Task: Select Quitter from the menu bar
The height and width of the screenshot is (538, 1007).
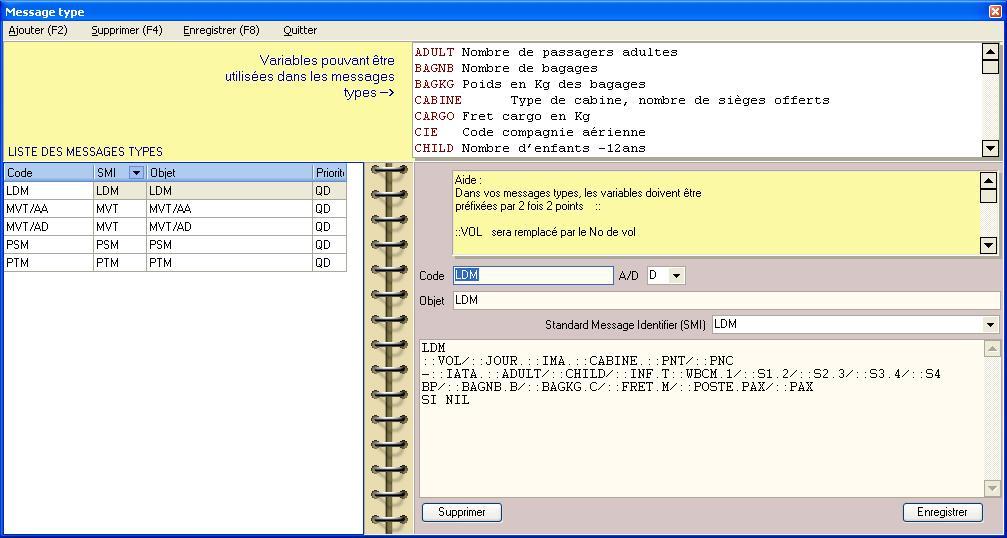Action: coord(300,30)
